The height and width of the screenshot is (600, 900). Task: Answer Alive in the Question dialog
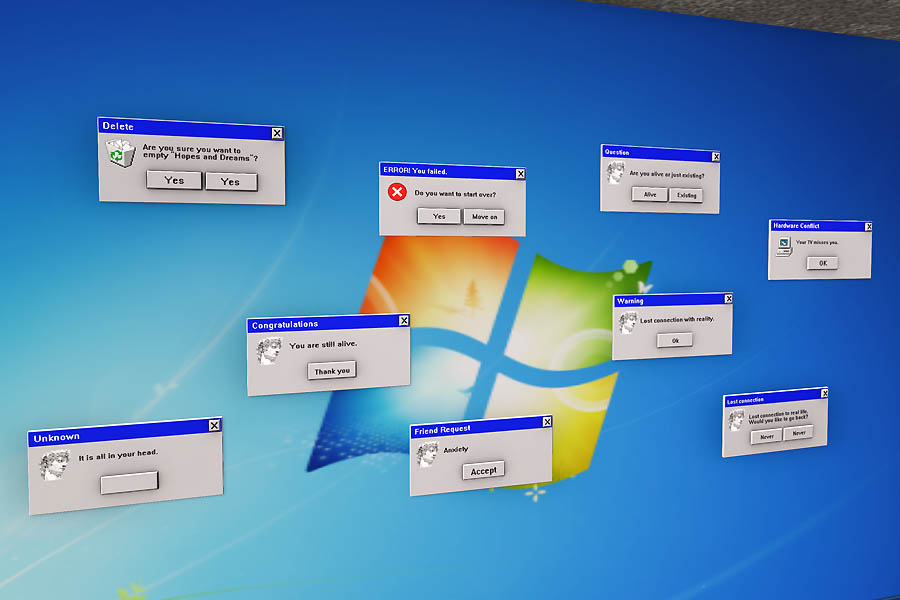(x=650, y=194)
